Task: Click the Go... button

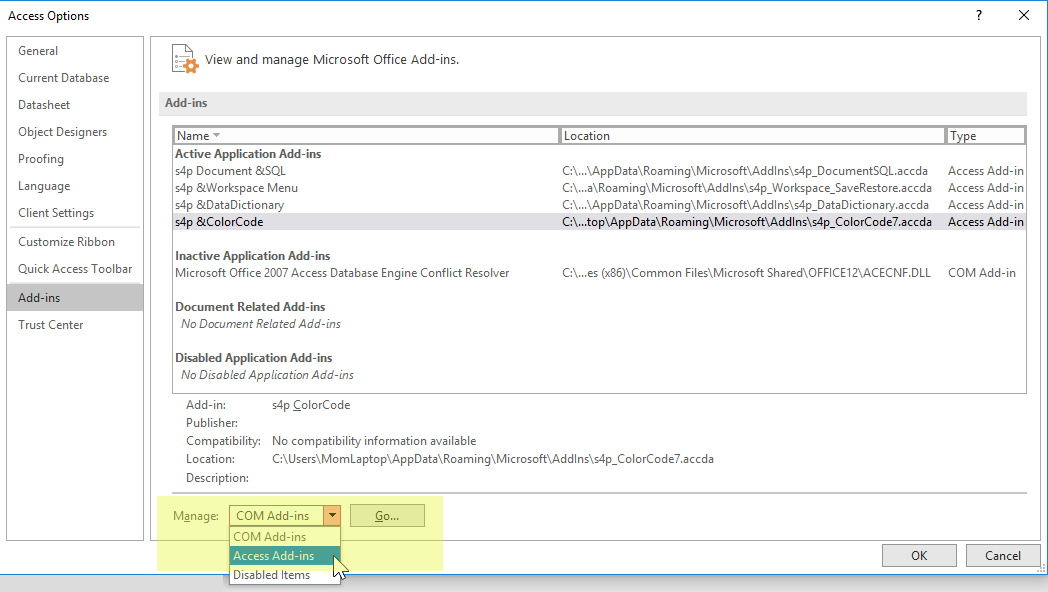Action: click(387, 516)
